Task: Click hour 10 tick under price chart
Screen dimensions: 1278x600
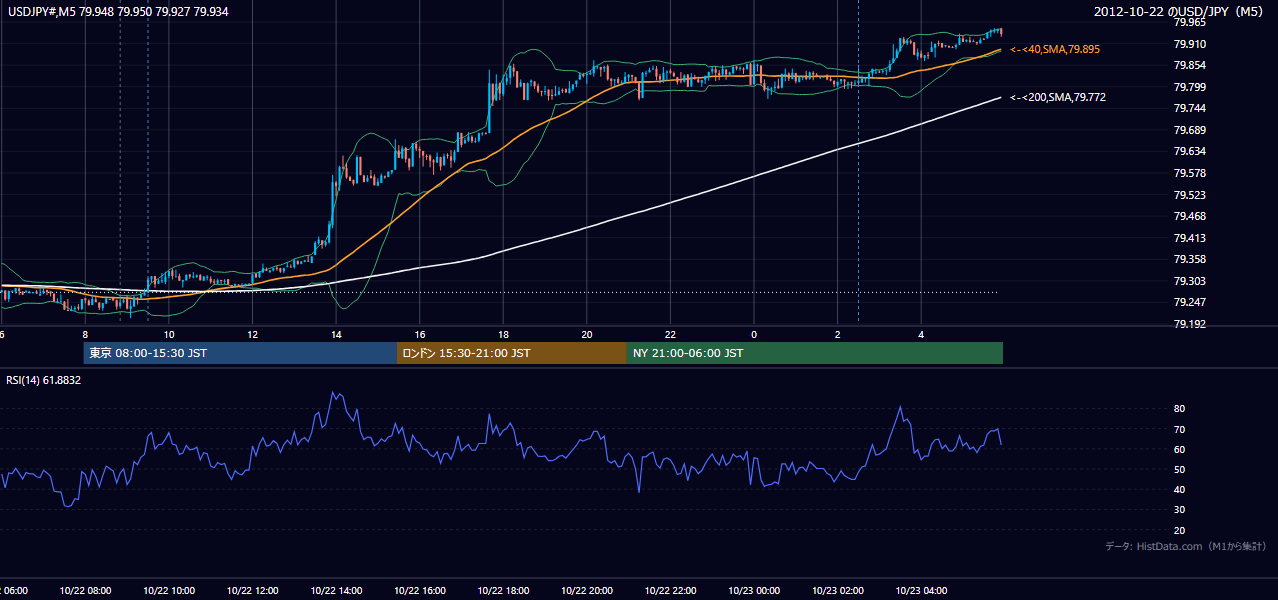Action: pyautogui.click(x=169, y=335)
